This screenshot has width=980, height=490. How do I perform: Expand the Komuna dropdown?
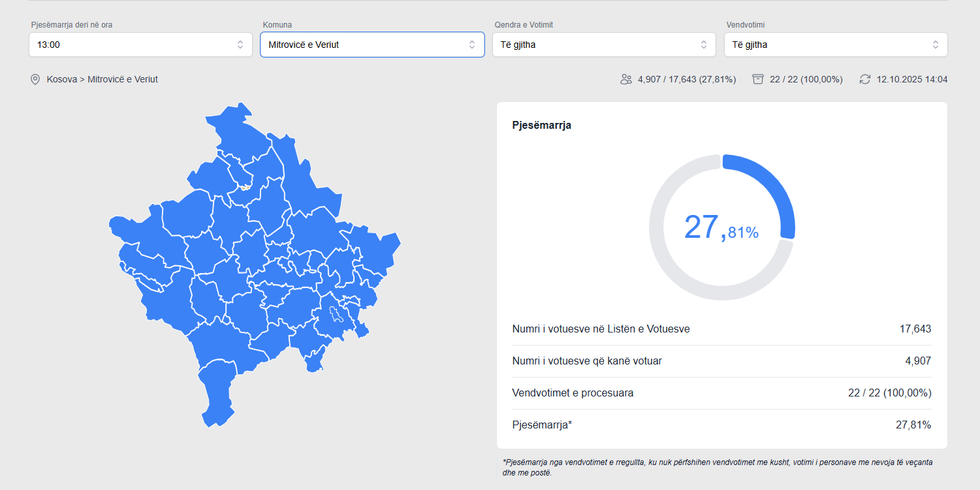(x=372, y=45)
